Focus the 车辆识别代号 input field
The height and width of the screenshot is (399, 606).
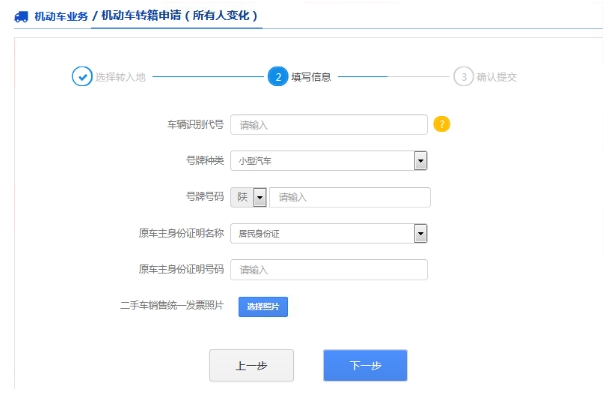[x=329, y=124]
